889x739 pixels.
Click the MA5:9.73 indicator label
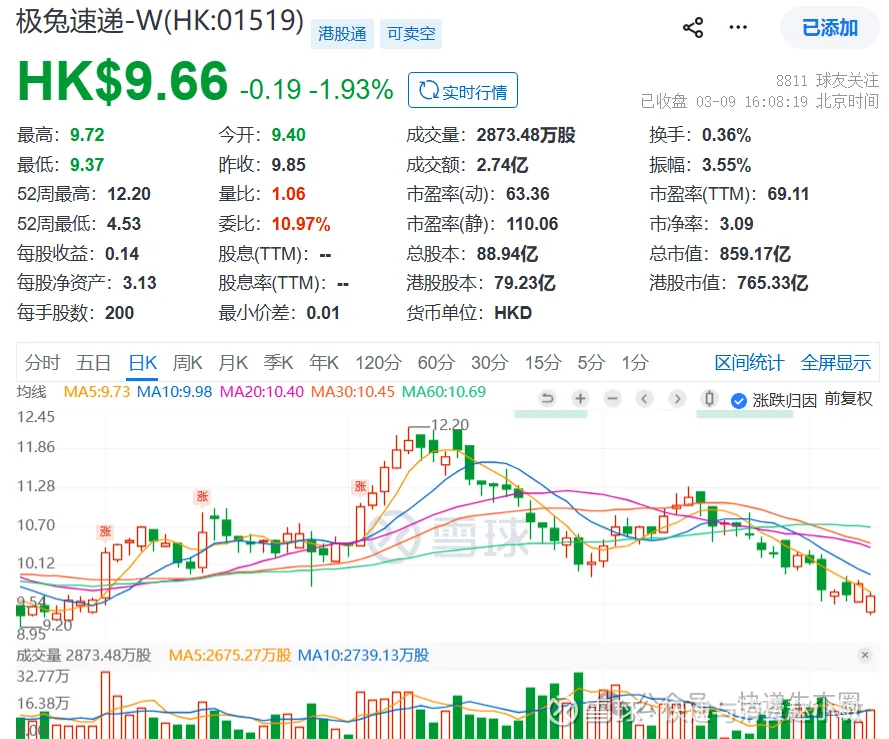[97, 392]
